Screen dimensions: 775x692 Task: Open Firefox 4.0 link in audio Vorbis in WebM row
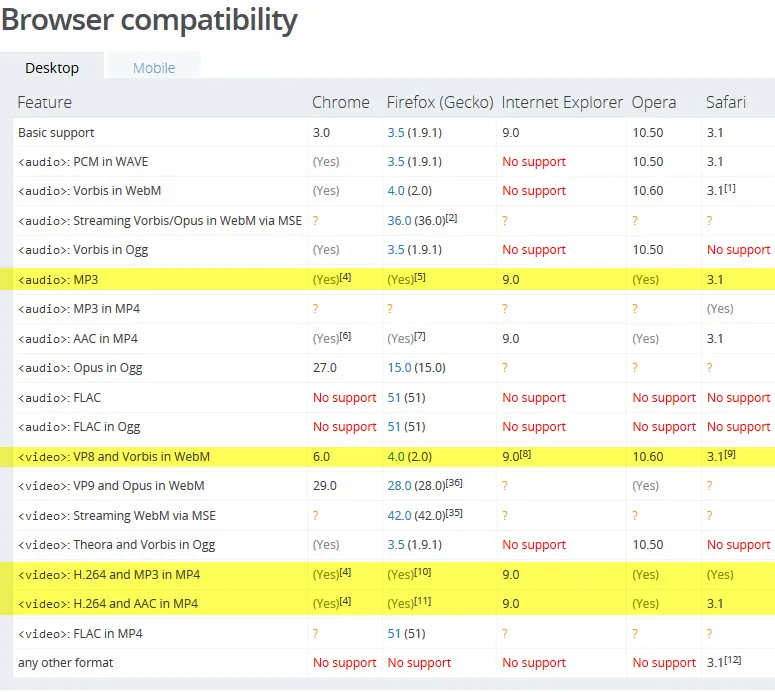(396, 191)
